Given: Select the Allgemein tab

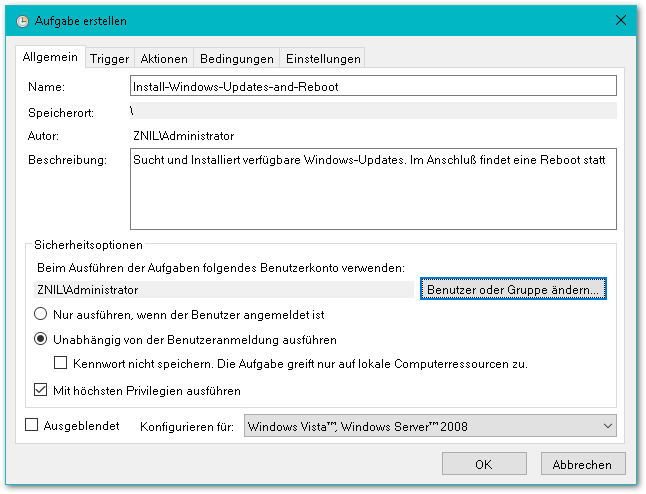Looking at the screenshot, I should point(51,57).
